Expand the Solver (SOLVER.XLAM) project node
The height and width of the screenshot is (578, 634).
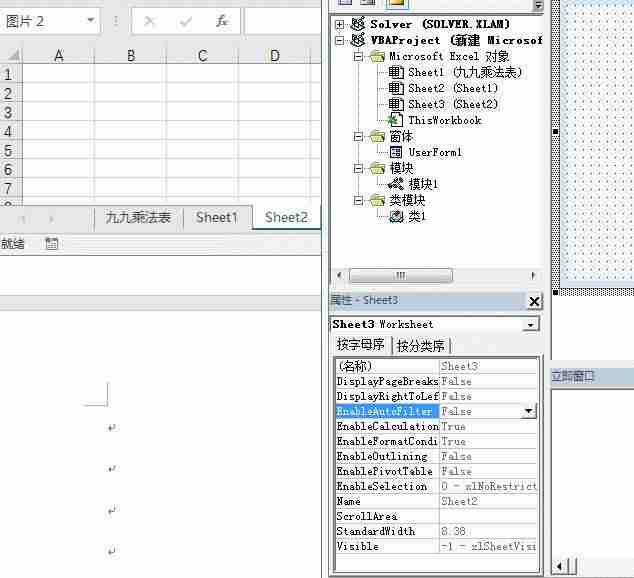(x=340, y=25)
